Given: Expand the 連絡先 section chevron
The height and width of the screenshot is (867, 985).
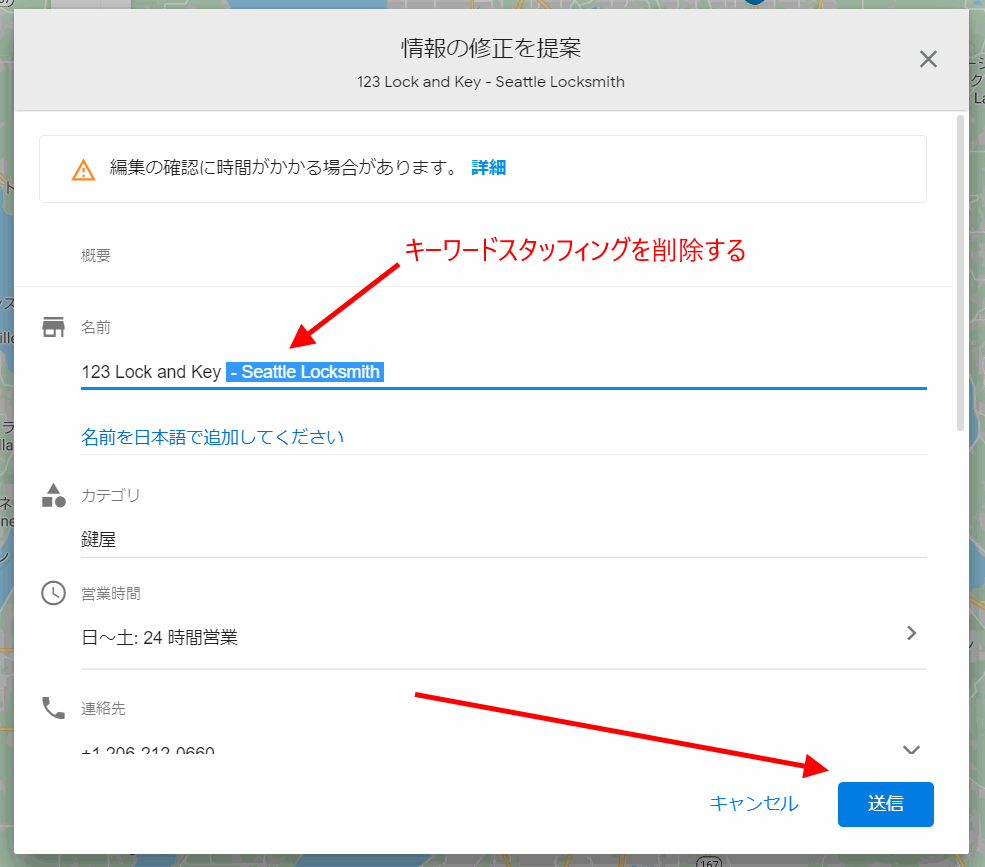Looking at the screenshot, I should pyautogui.click(x=911, y=750).
